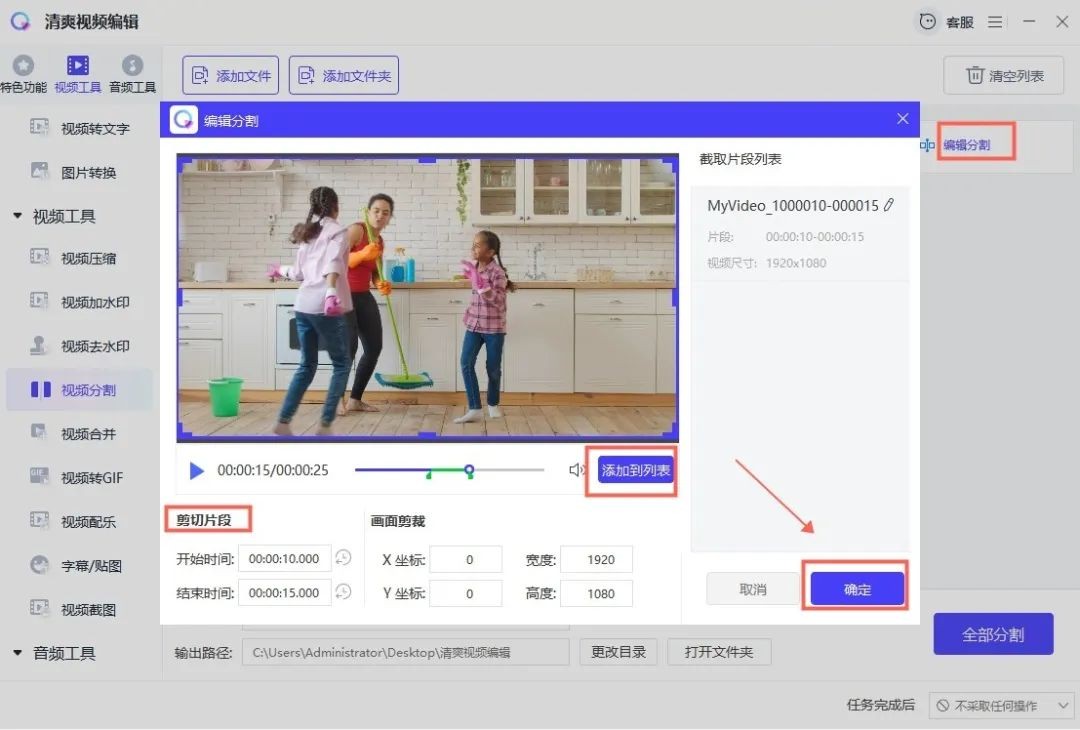Click the pencil icon to rename MyVideo clip
This screenshot has width=1080, height=730.
pos(889,205)
